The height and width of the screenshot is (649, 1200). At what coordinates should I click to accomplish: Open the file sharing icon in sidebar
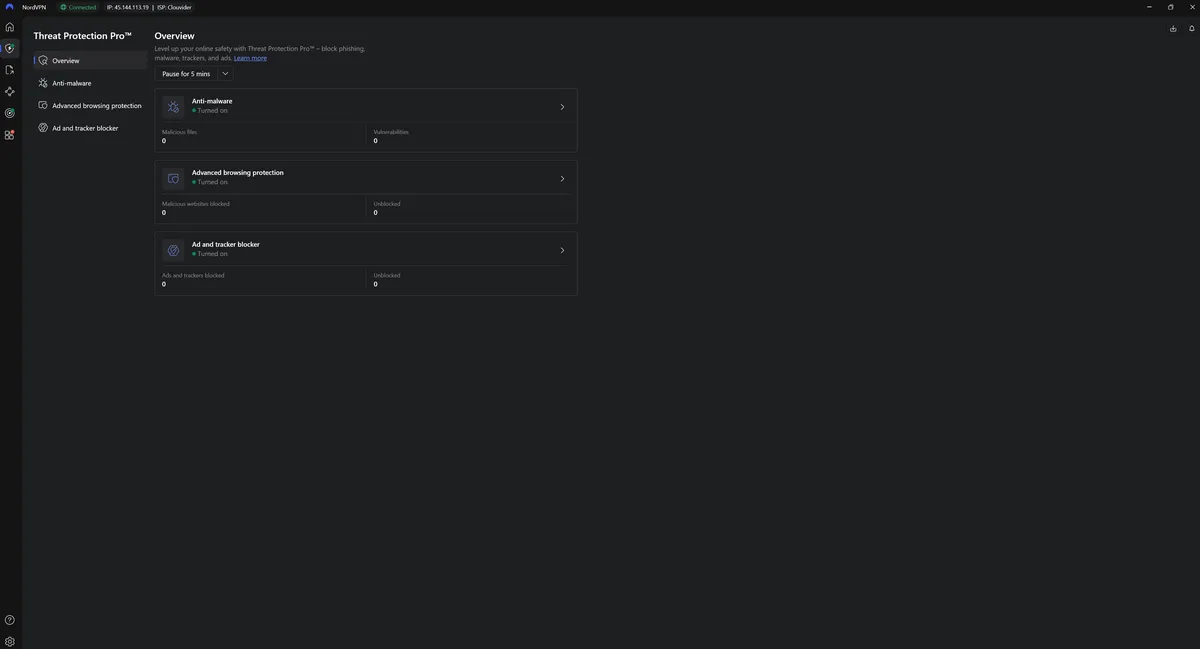pyautogui.click(x=10, y=70)
